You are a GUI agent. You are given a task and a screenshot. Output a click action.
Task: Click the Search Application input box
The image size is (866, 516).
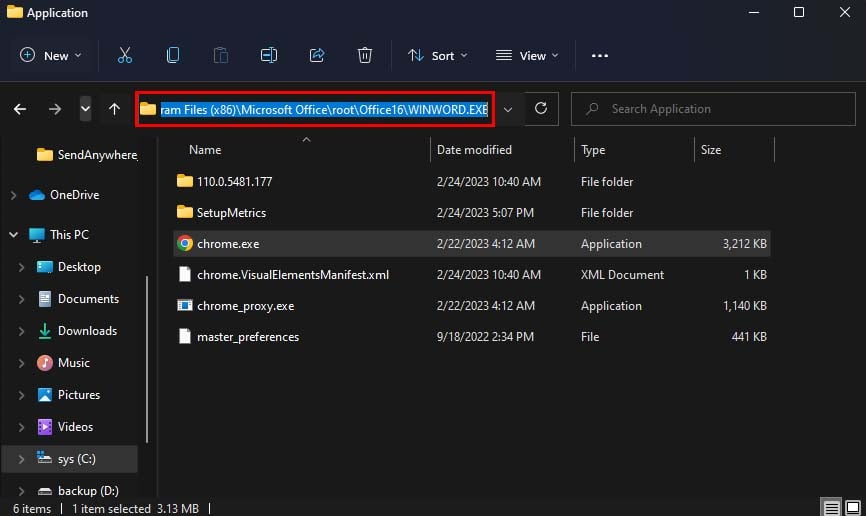coord(720,109)
